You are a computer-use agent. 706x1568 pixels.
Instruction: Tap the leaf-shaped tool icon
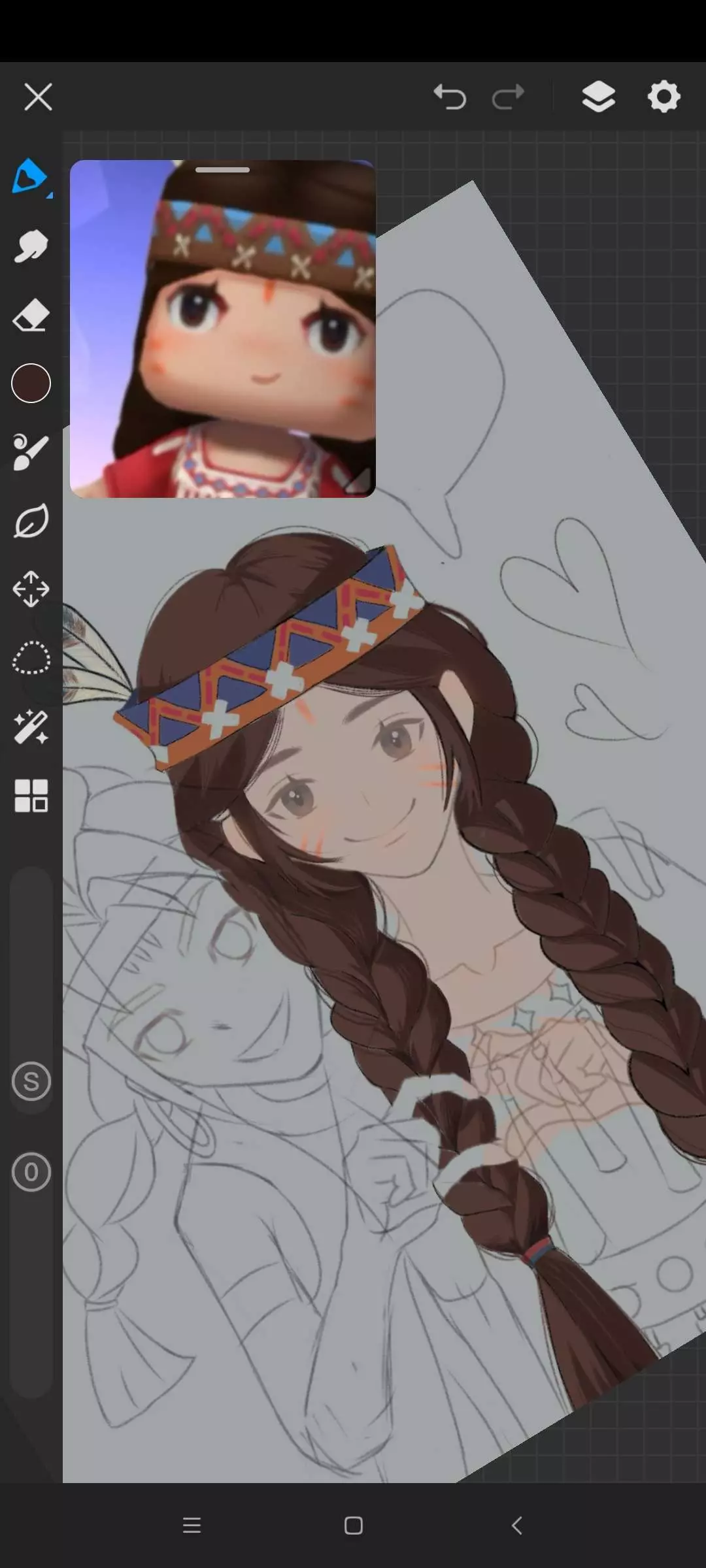(31, 521)
